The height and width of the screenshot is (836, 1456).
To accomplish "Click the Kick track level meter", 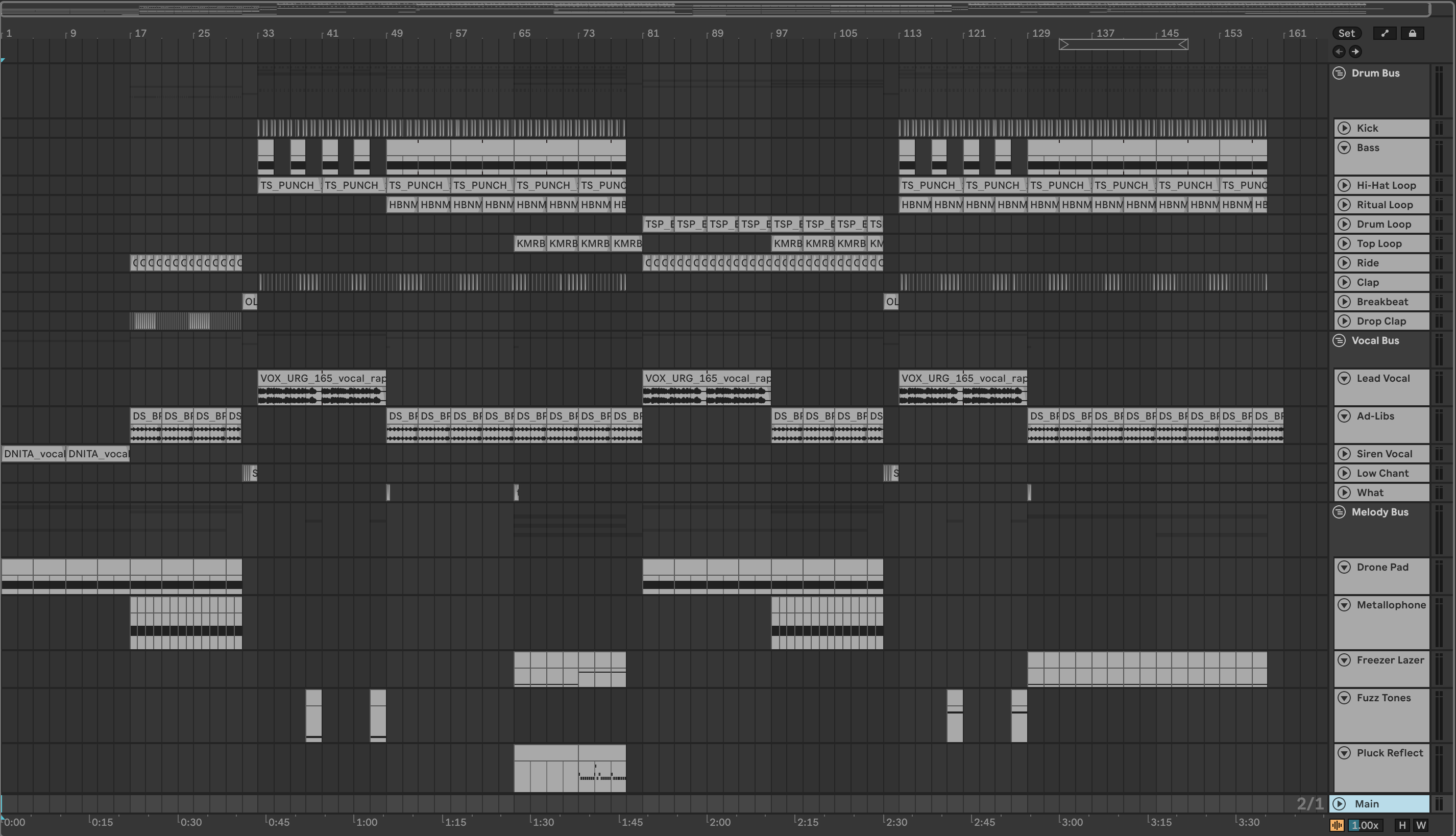I will point(1439,128).
